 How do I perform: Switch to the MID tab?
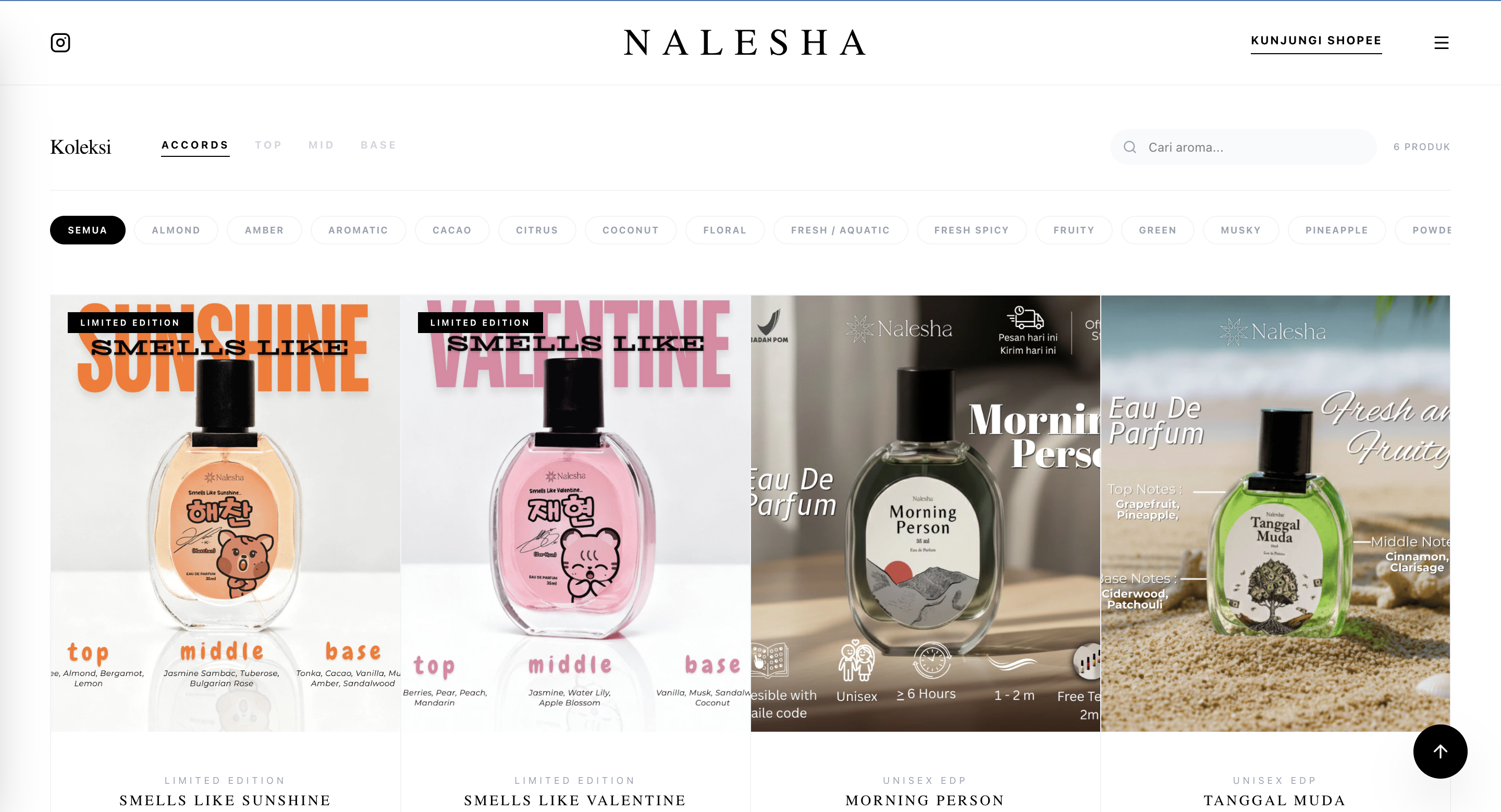(321, 145)
